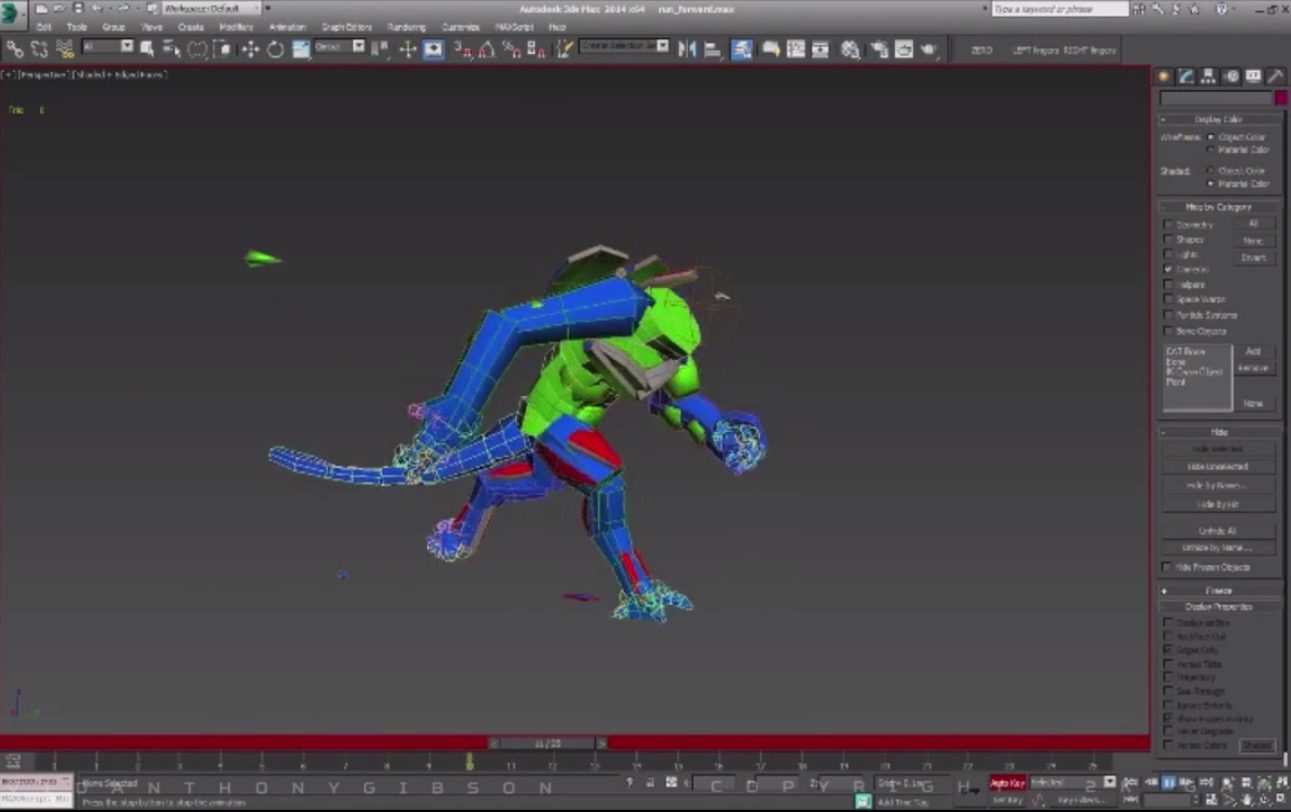This screenshot has height=812, width=1291.
Task: Open the Edit menu
Action: click(44, 27)
